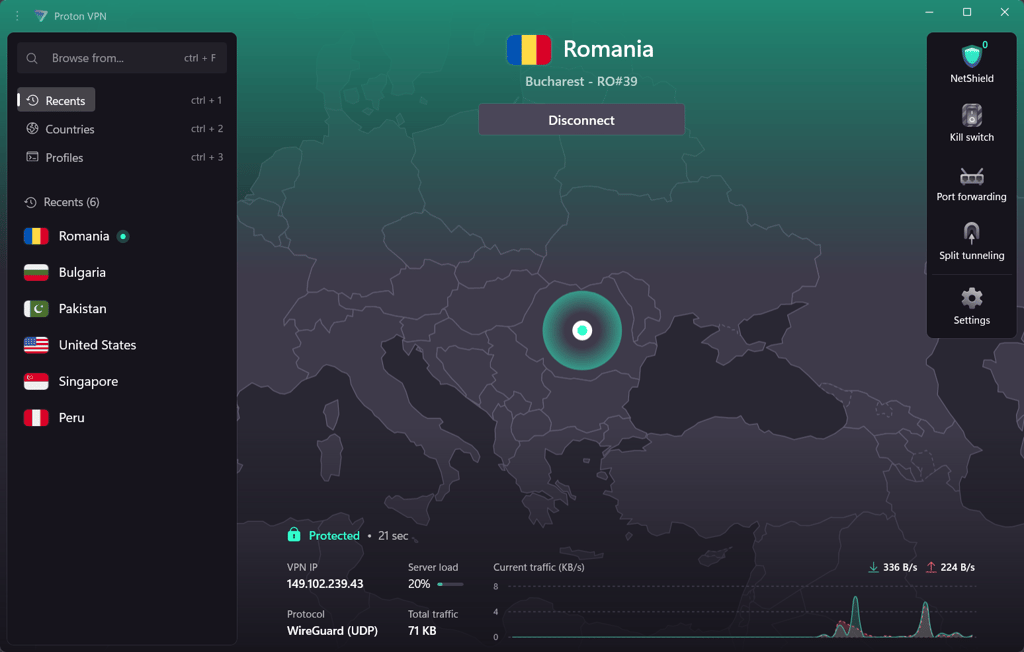The image size is (1024, 652).
Task: Select Peru in the recents list
Action: click(121, 417)
